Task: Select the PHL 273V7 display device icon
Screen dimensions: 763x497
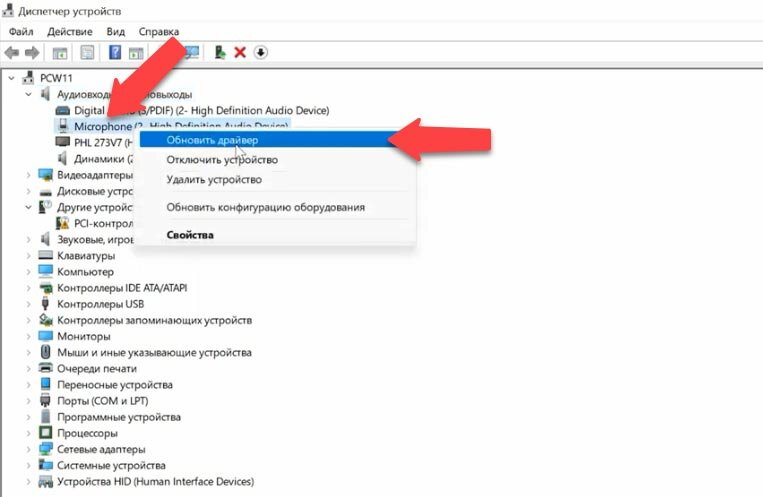Action: tap(63, 142)
